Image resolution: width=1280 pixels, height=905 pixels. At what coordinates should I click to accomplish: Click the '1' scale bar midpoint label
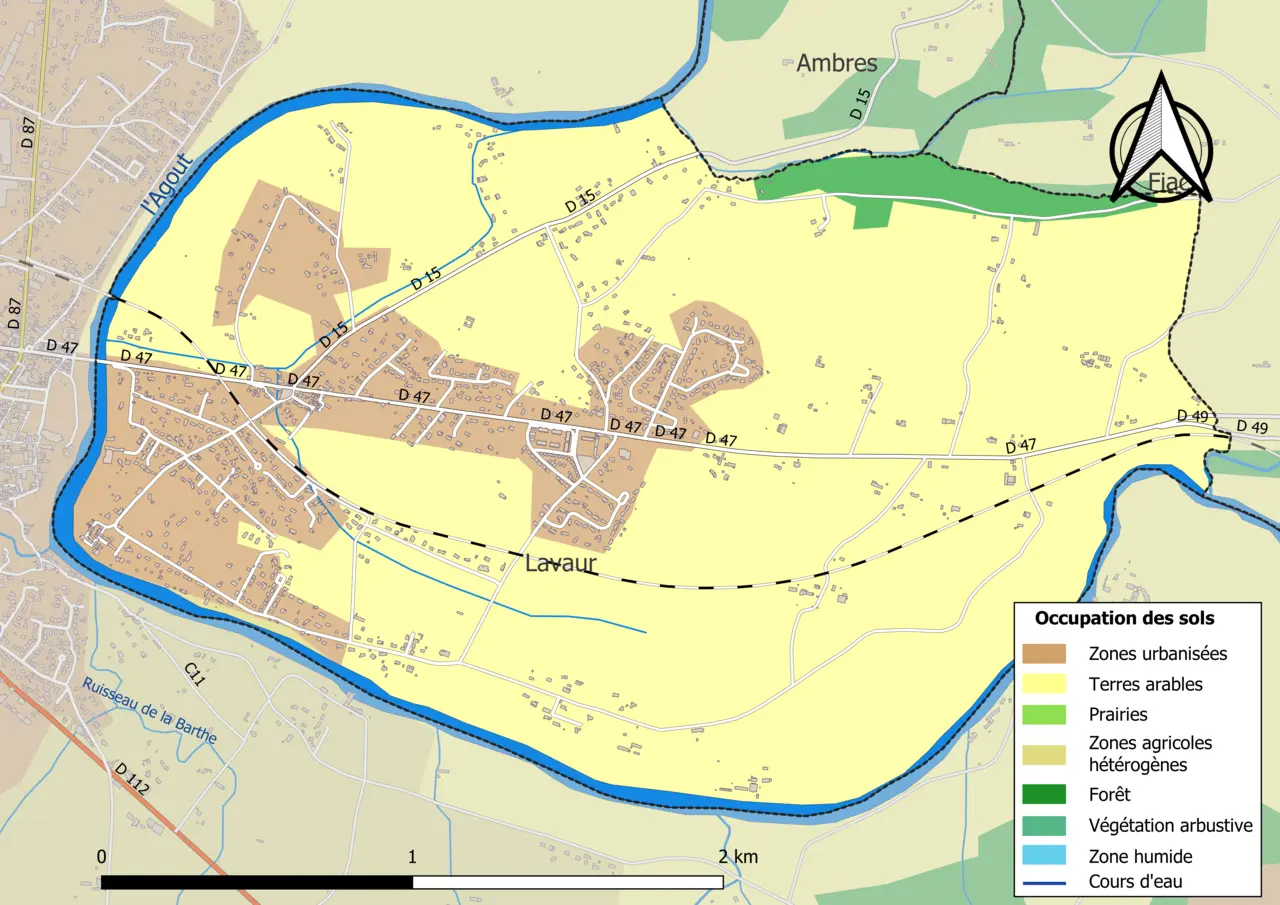tap(412, 857)
